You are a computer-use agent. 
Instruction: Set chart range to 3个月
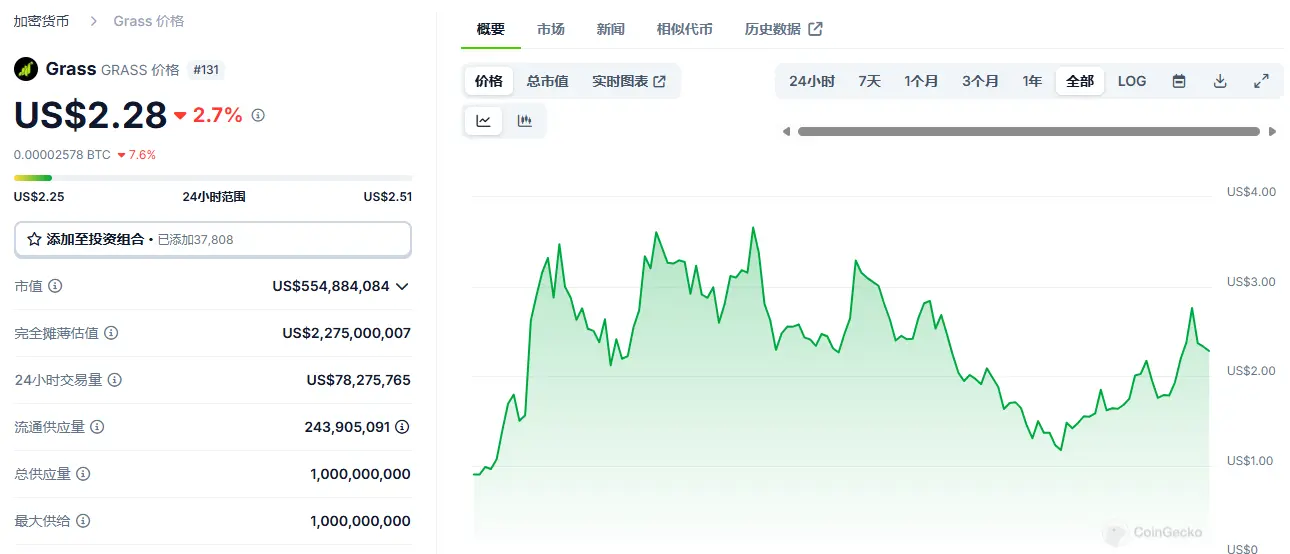[981, 81]
